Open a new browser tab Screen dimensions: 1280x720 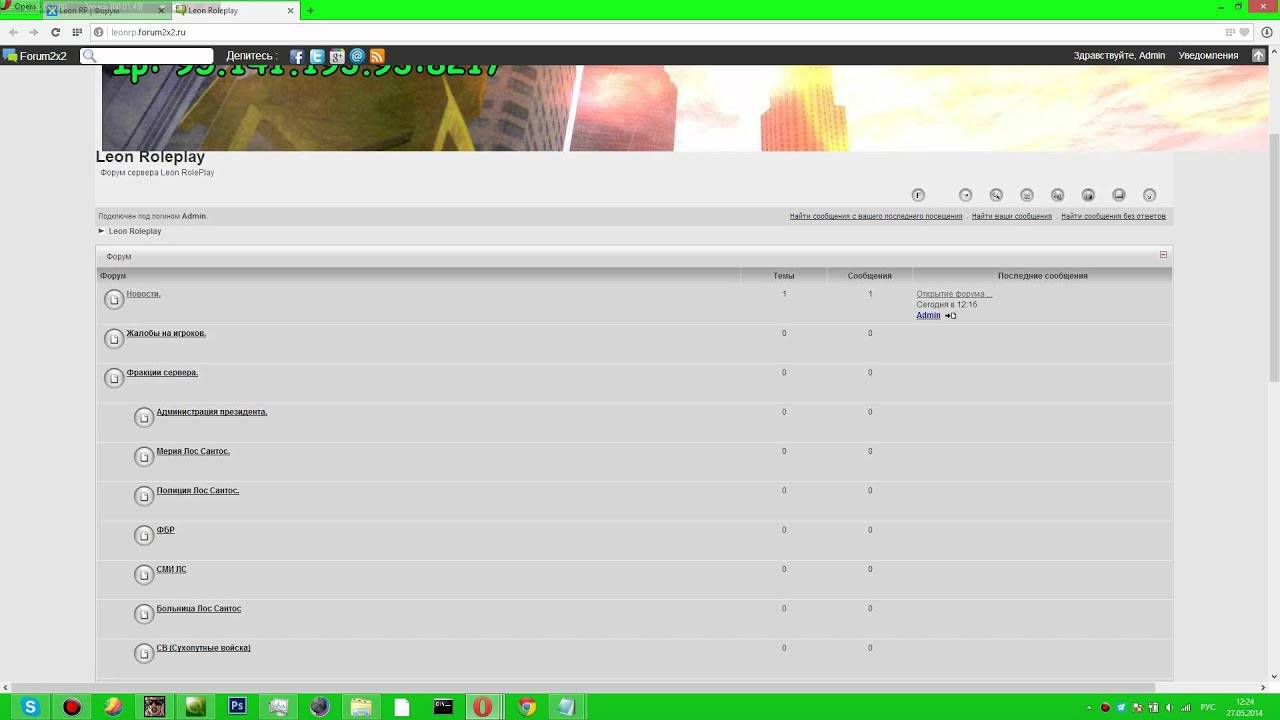pos(310,11)
